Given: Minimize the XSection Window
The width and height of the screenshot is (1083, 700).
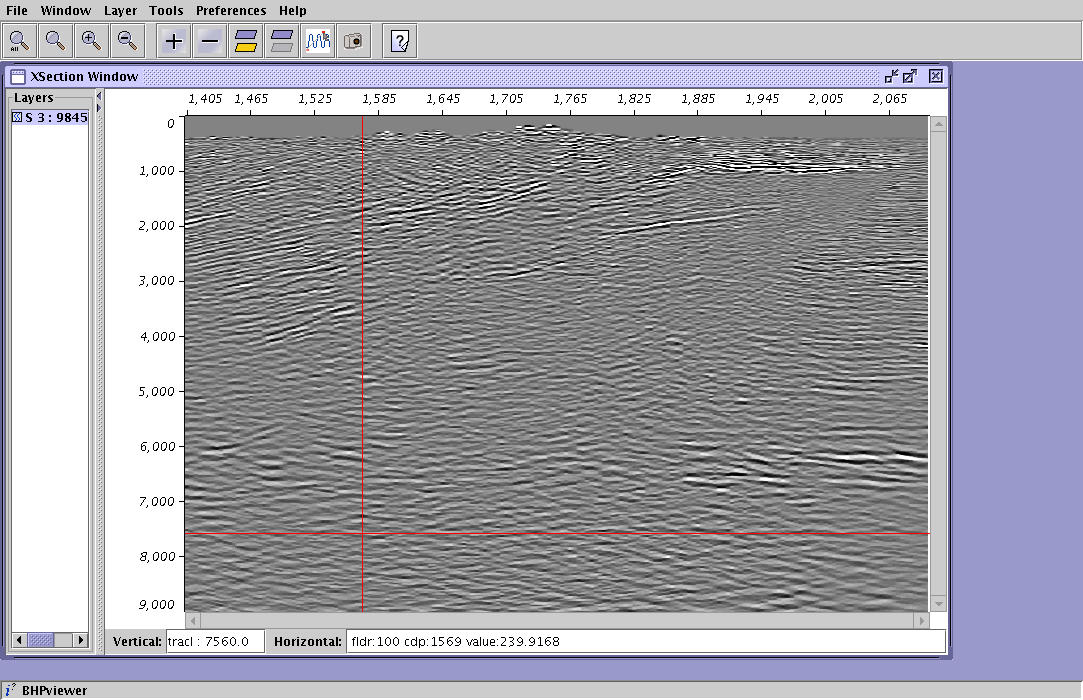Looking at the screenshot, I should click(x=892, y=76).
